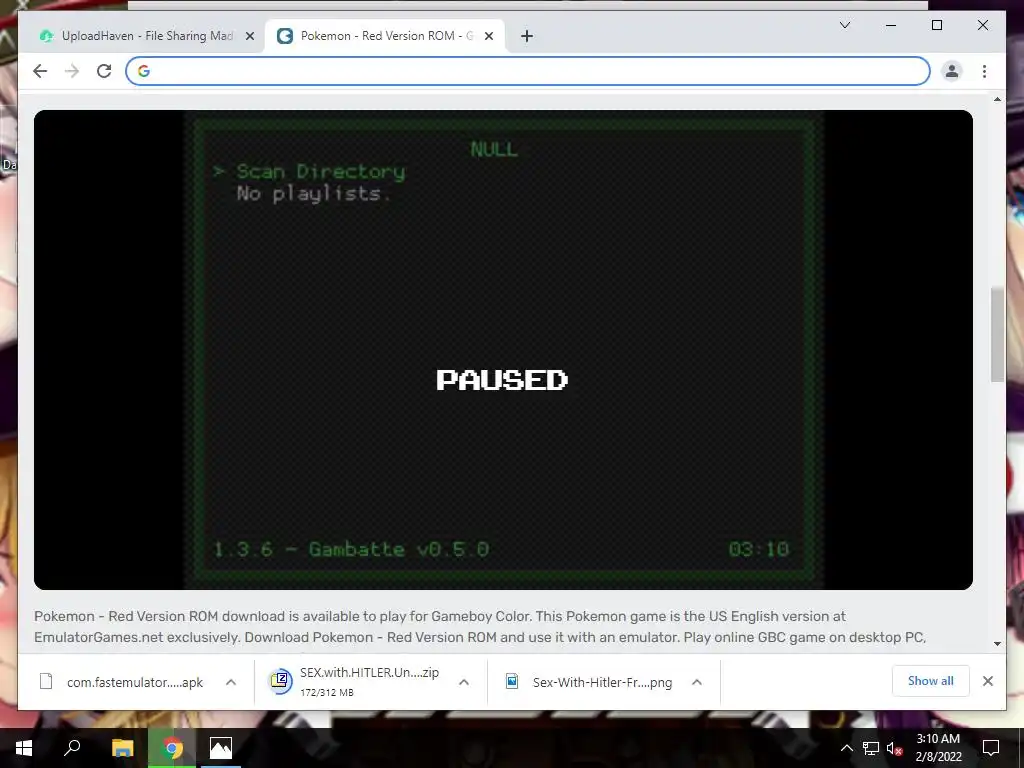The width and height of the screenshot is (1024, 768).
Task: Open the notification center icon
Action: [991, 748]
